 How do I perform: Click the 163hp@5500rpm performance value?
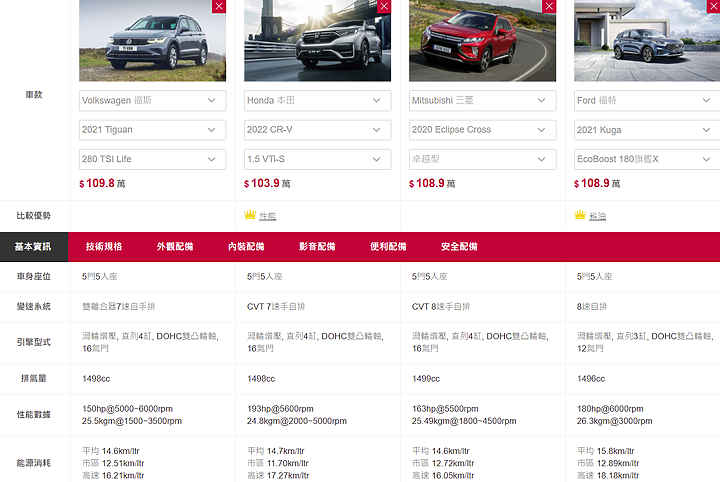pyautogui.click(x=445, y=409)
